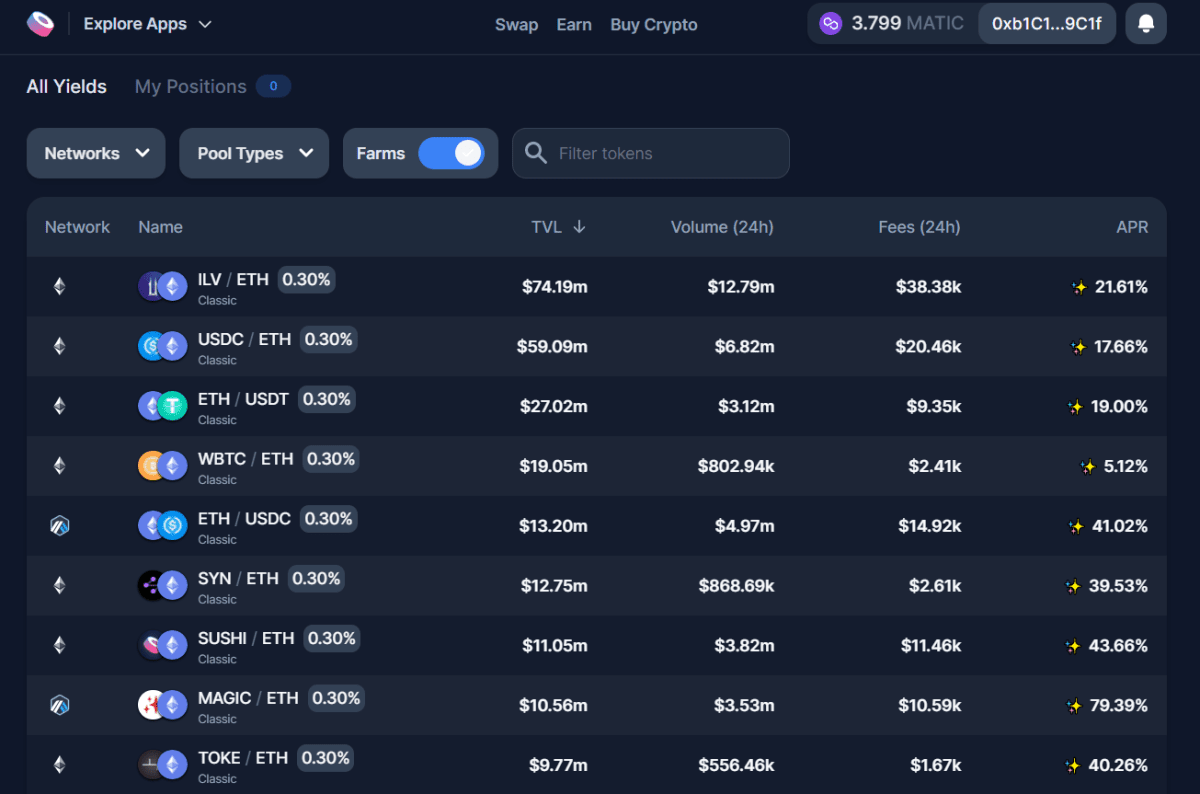Click the $9.77m TVL value
Viewport: 1200px width, 794px height.
point(558,766)
